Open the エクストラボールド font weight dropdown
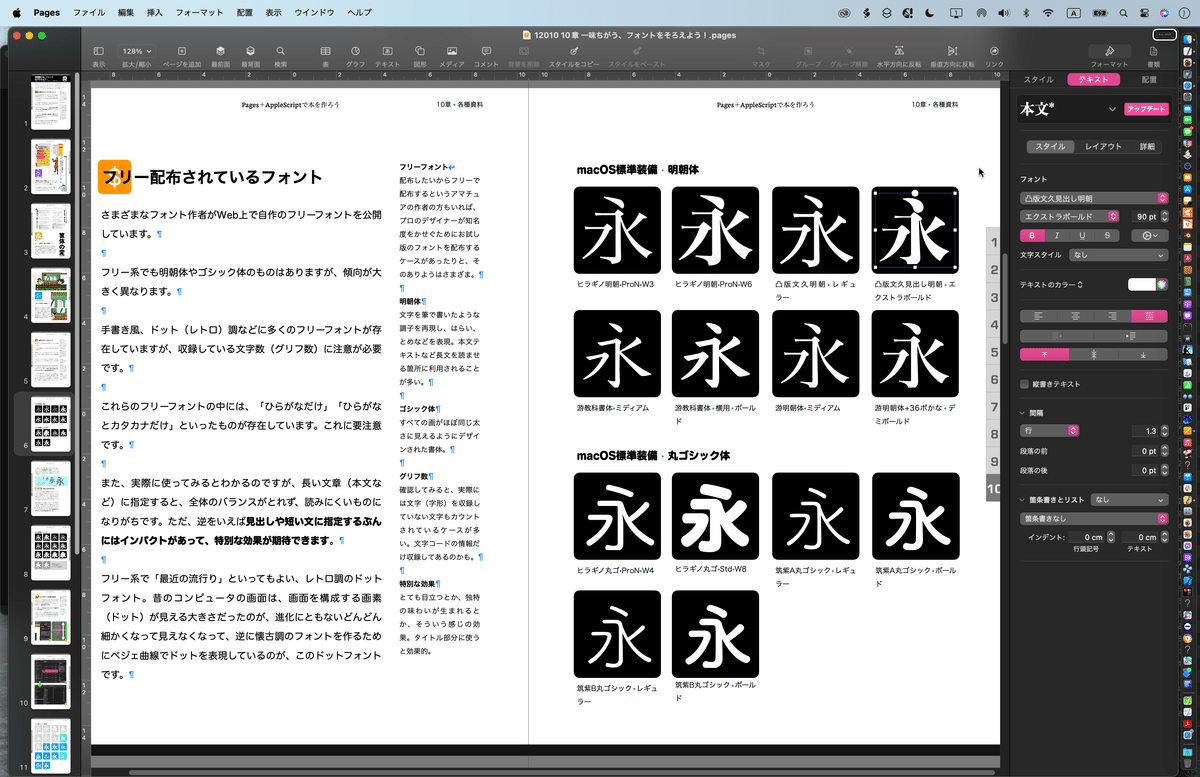1200x777 pixels. coord(1069,216)
